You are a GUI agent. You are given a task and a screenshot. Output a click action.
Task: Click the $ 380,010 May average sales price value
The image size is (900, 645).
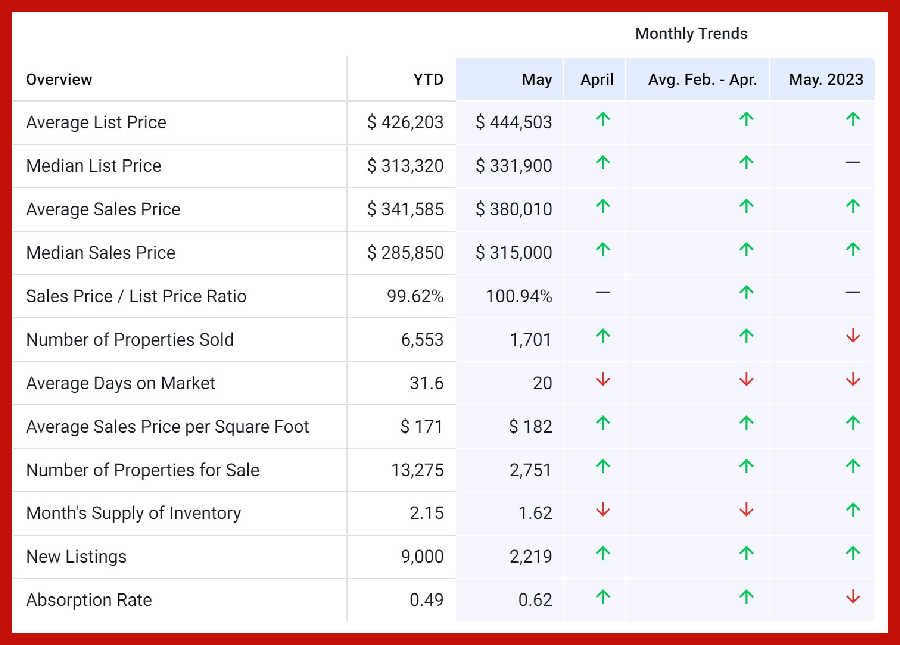coord(513,209)
